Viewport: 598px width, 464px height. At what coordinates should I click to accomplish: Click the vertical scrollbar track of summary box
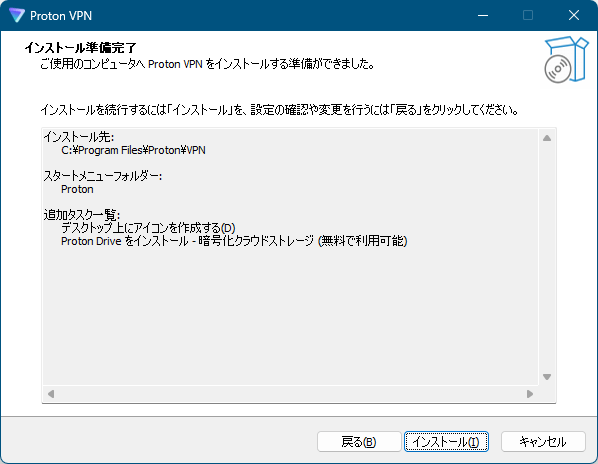point(547,257)
